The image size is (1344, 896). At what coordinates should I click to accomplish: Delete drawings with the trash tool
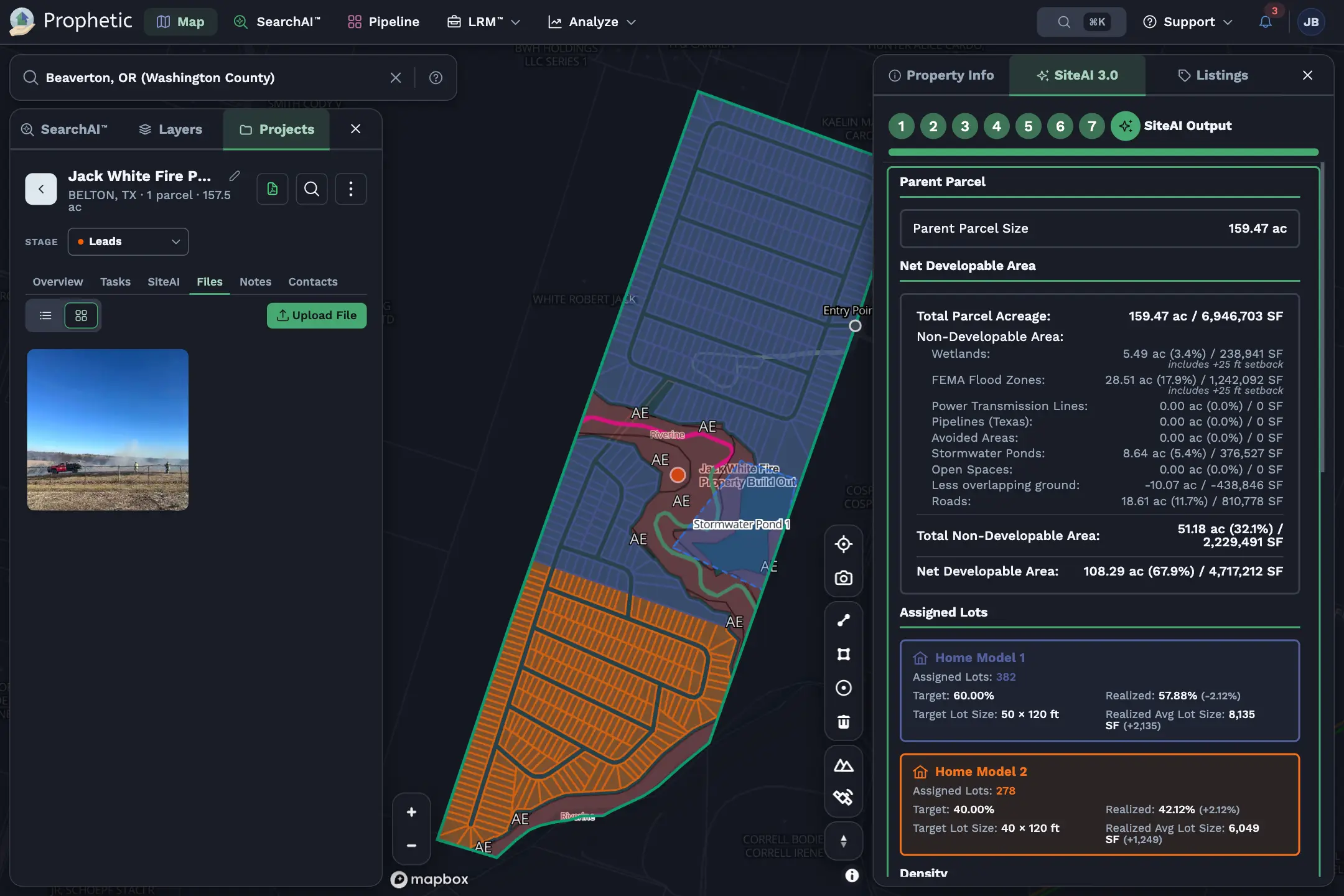[x=844, y=722]
